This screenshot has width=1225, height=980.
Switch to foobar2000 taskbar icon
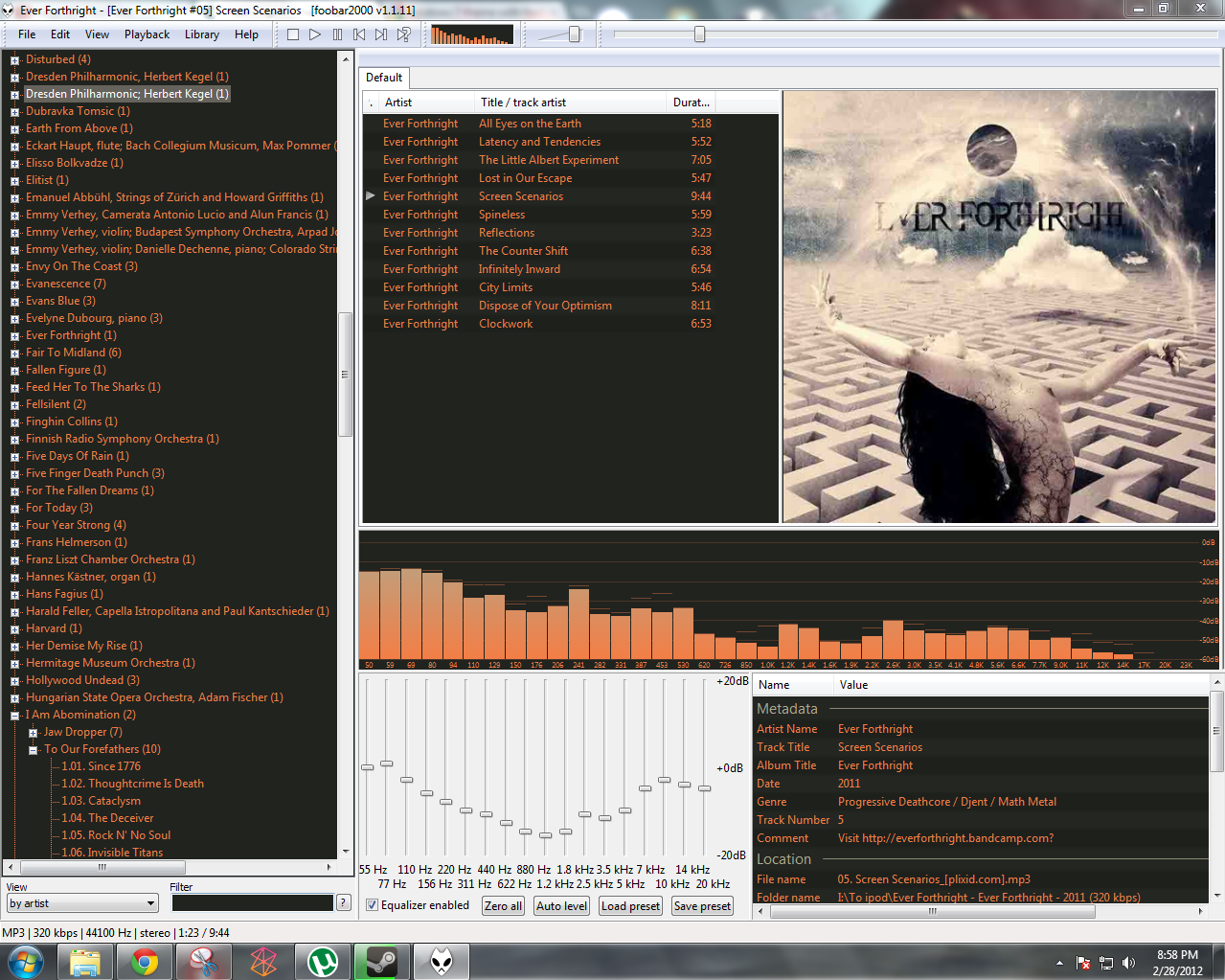[x=442, y=961]
